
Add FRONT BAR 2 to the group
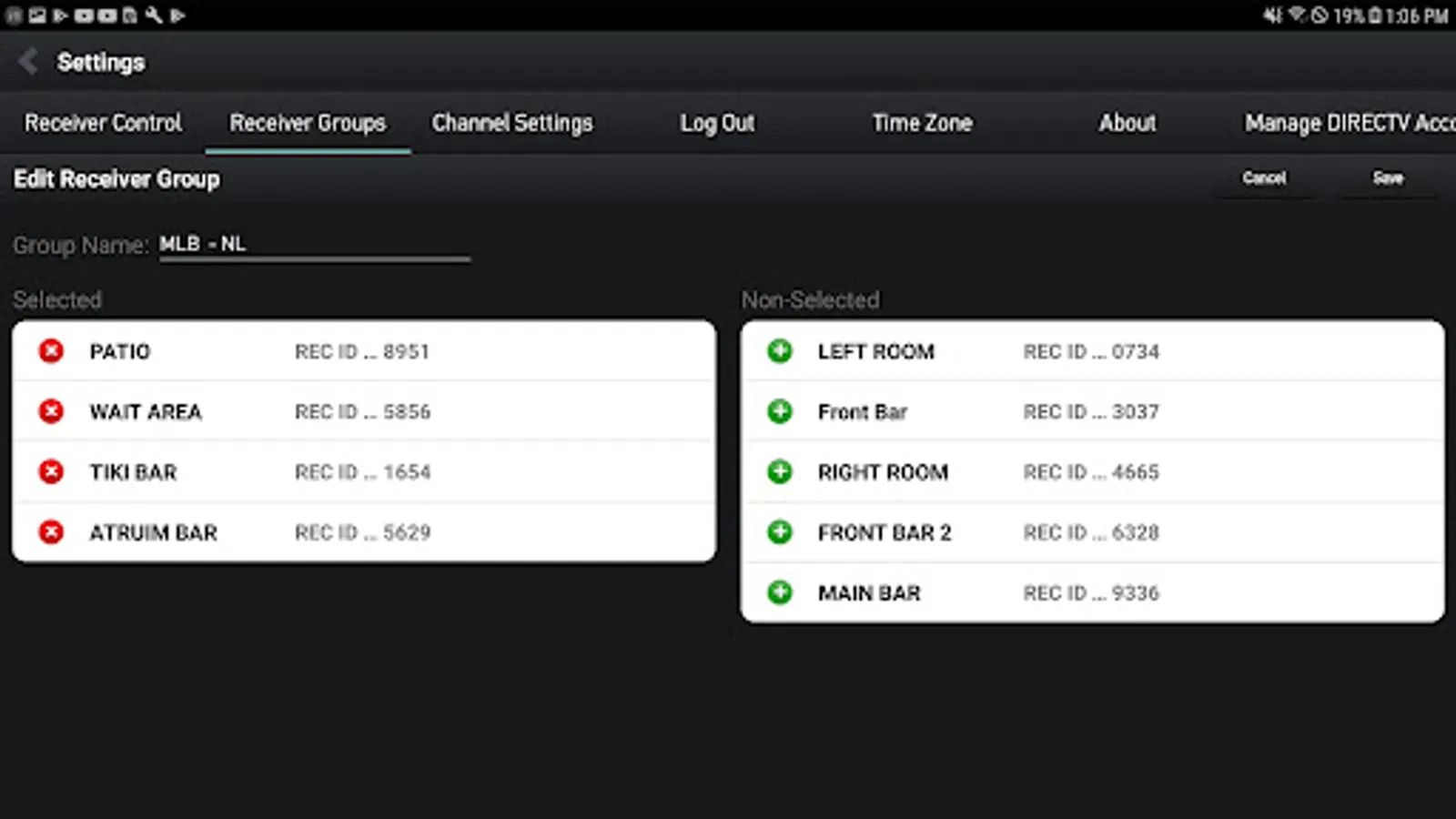tap(780, 532)
